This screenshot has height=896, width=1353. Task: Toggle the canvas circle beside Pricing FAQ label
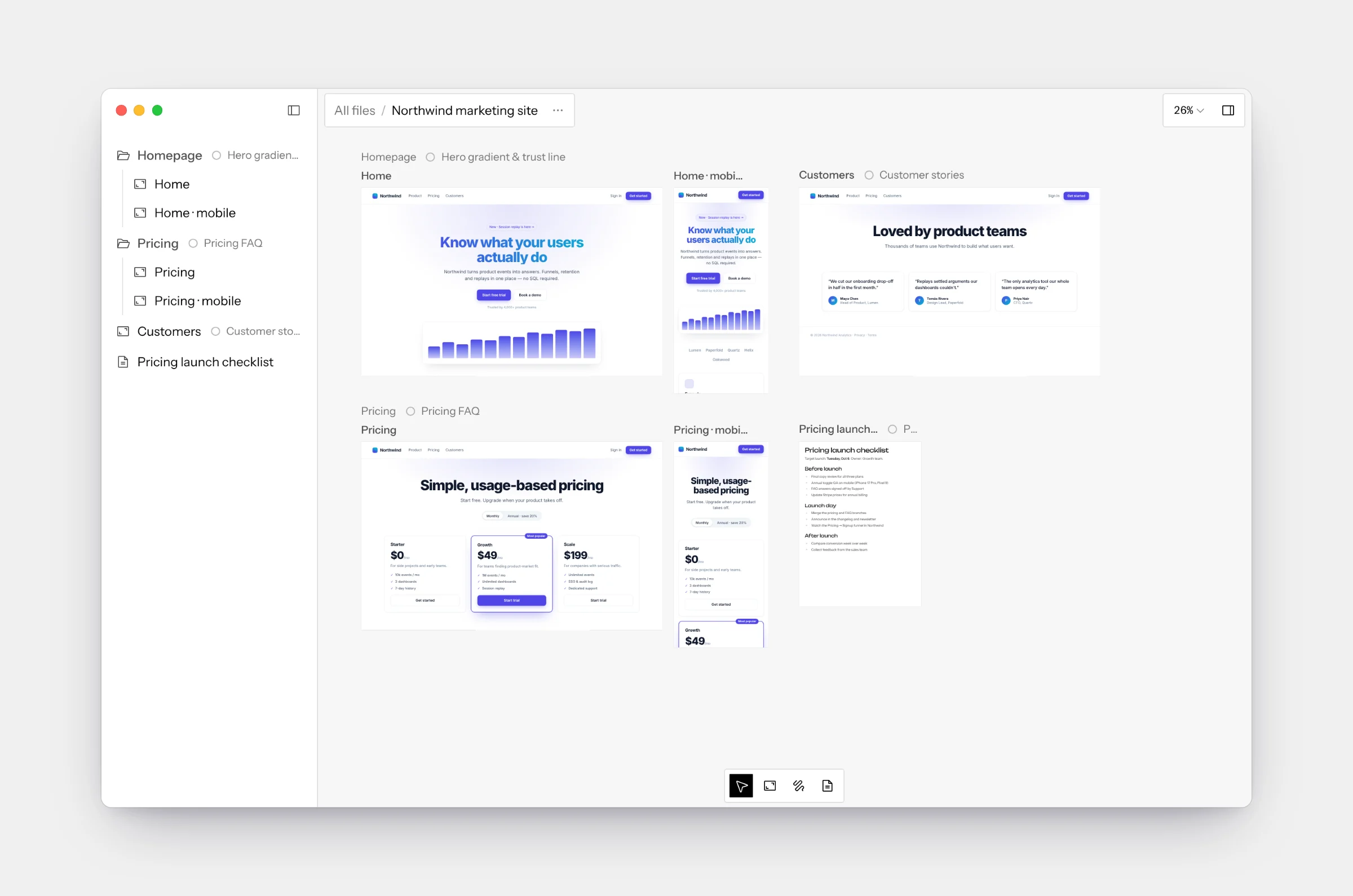[410, 411]
